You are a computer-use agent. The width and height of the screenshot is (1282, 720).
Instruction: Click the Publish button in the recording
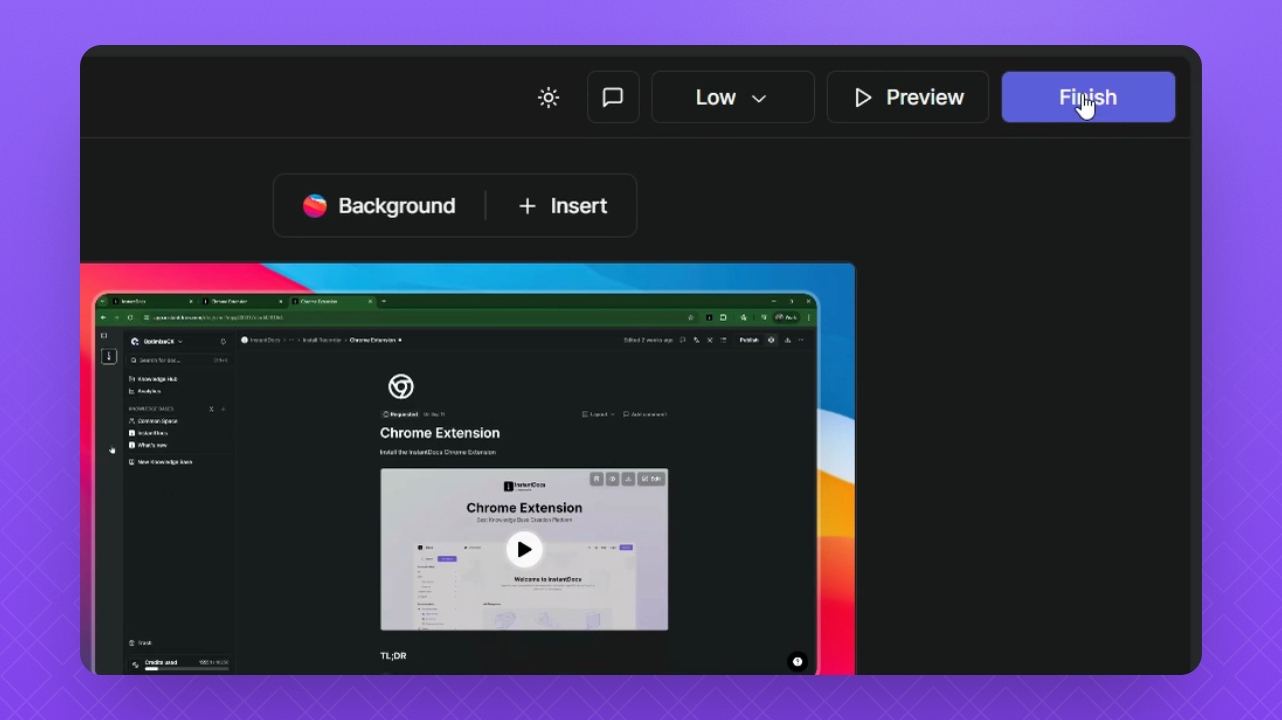pyautogui.click(x=748, y=340)
